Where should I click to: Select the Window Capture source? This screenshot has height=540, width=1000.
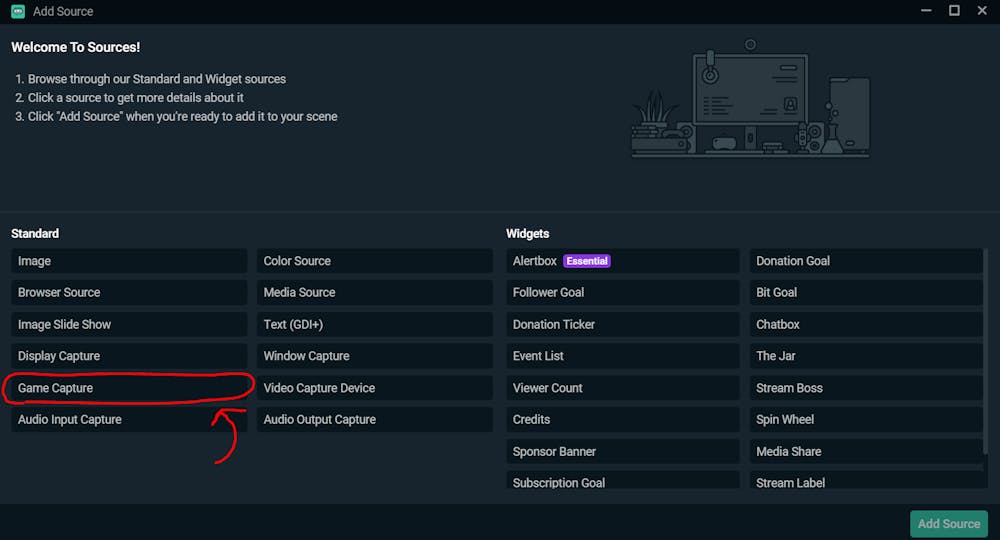(x=374, y=356)
